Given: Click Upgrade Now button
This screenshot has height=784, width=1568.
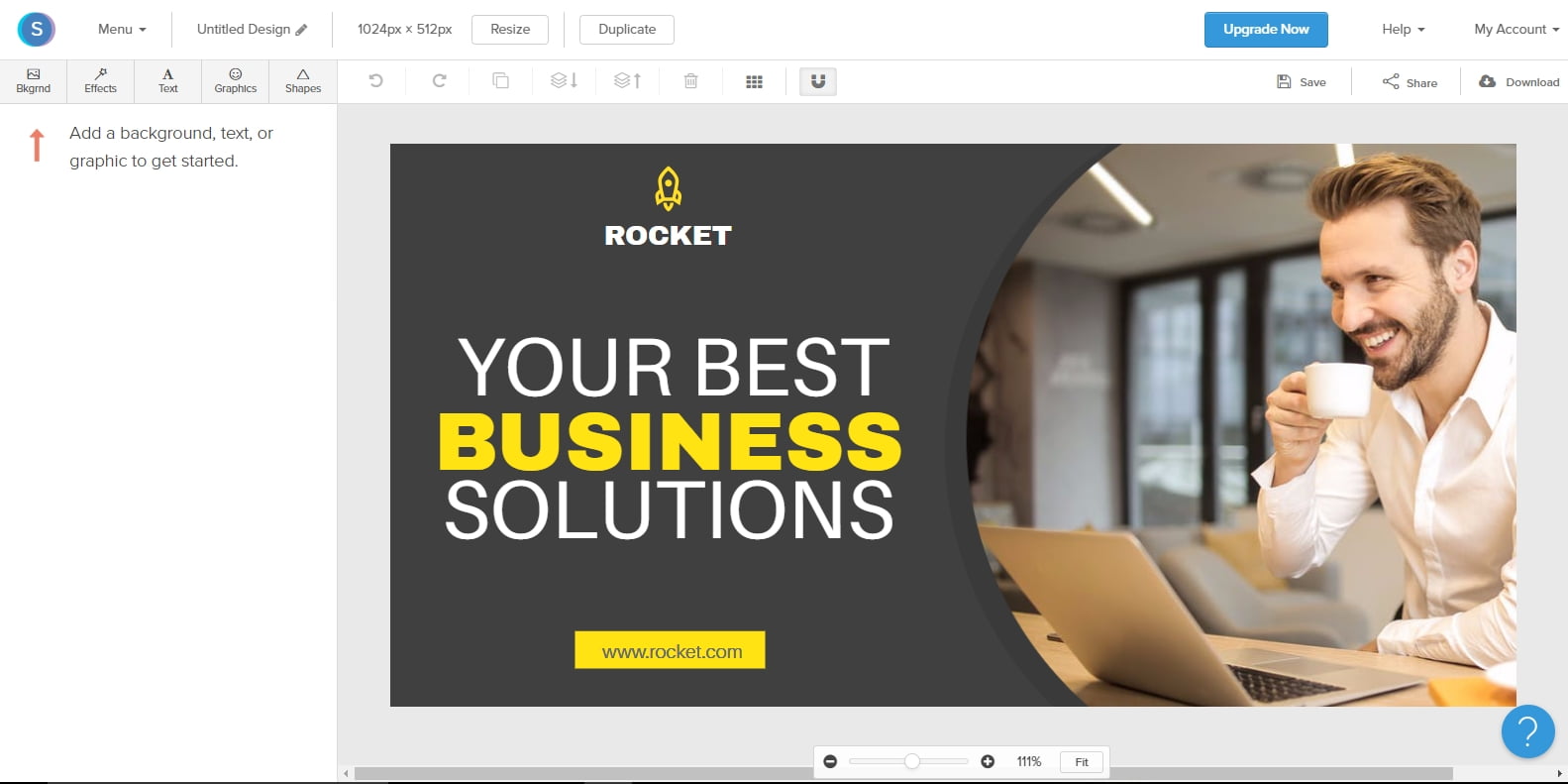Looking at the screenshot, I should 1266,30.
